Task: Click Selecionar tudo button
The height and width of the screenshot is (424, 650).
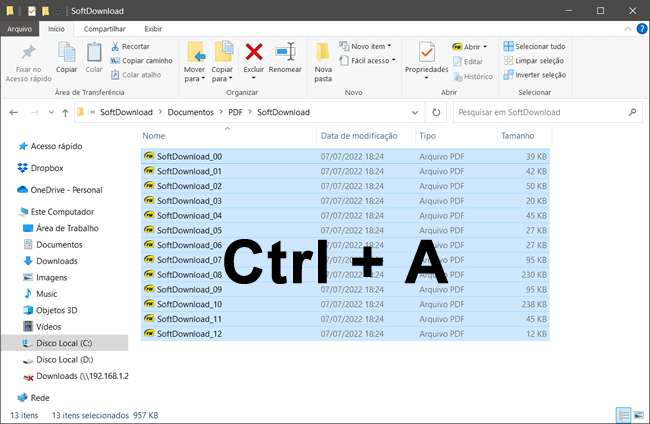Action: pyautogui.click(x=535, y=46)
